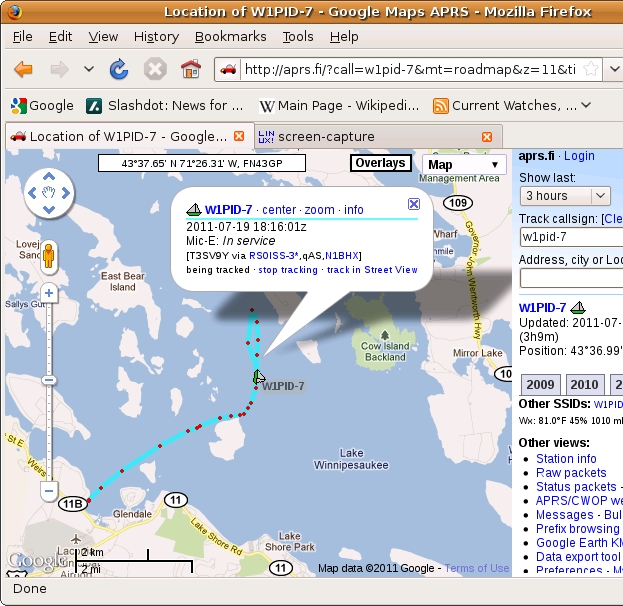Go to the Home page icon

pos(191,69)
